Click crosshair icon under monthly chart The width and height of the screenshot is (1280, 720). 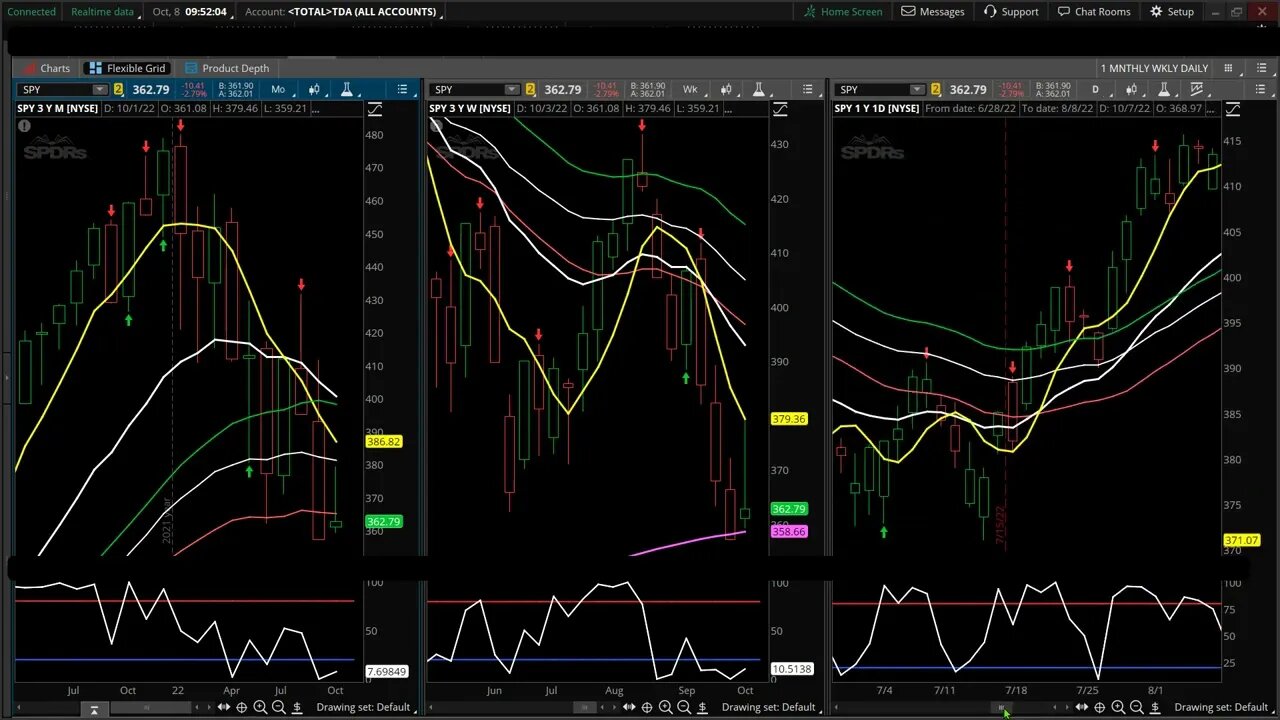coord(241,707)
